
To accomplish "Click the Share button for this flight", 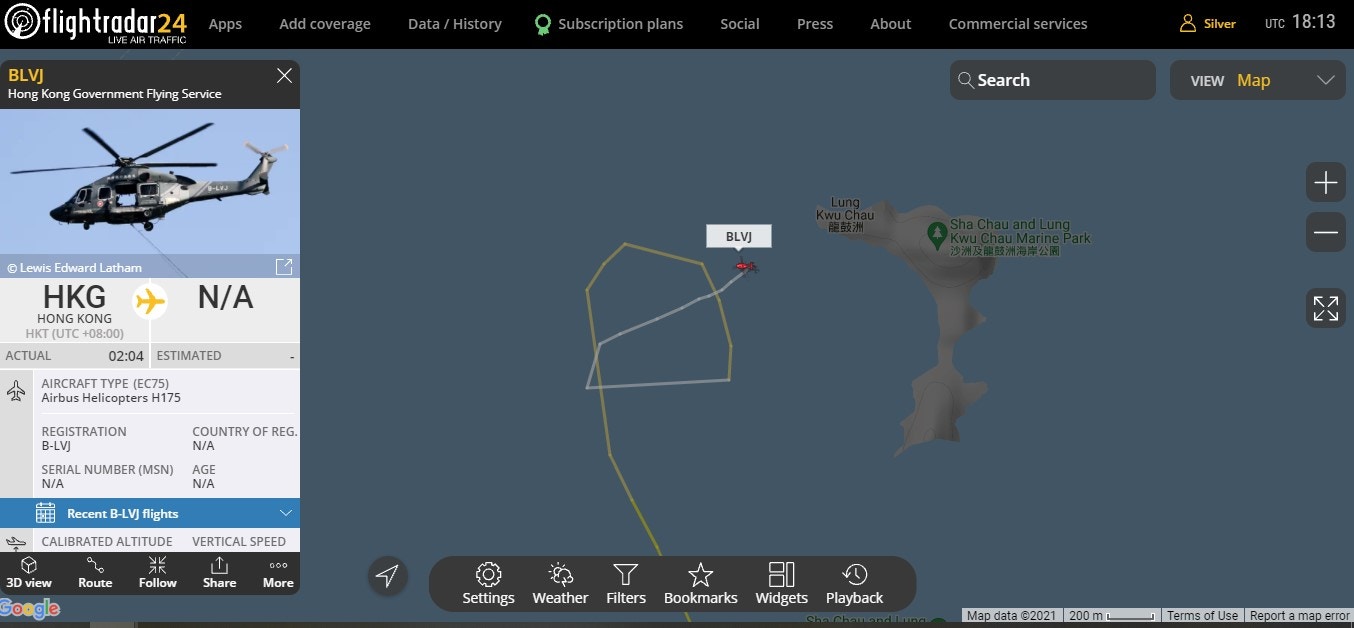I will (219, 573).
